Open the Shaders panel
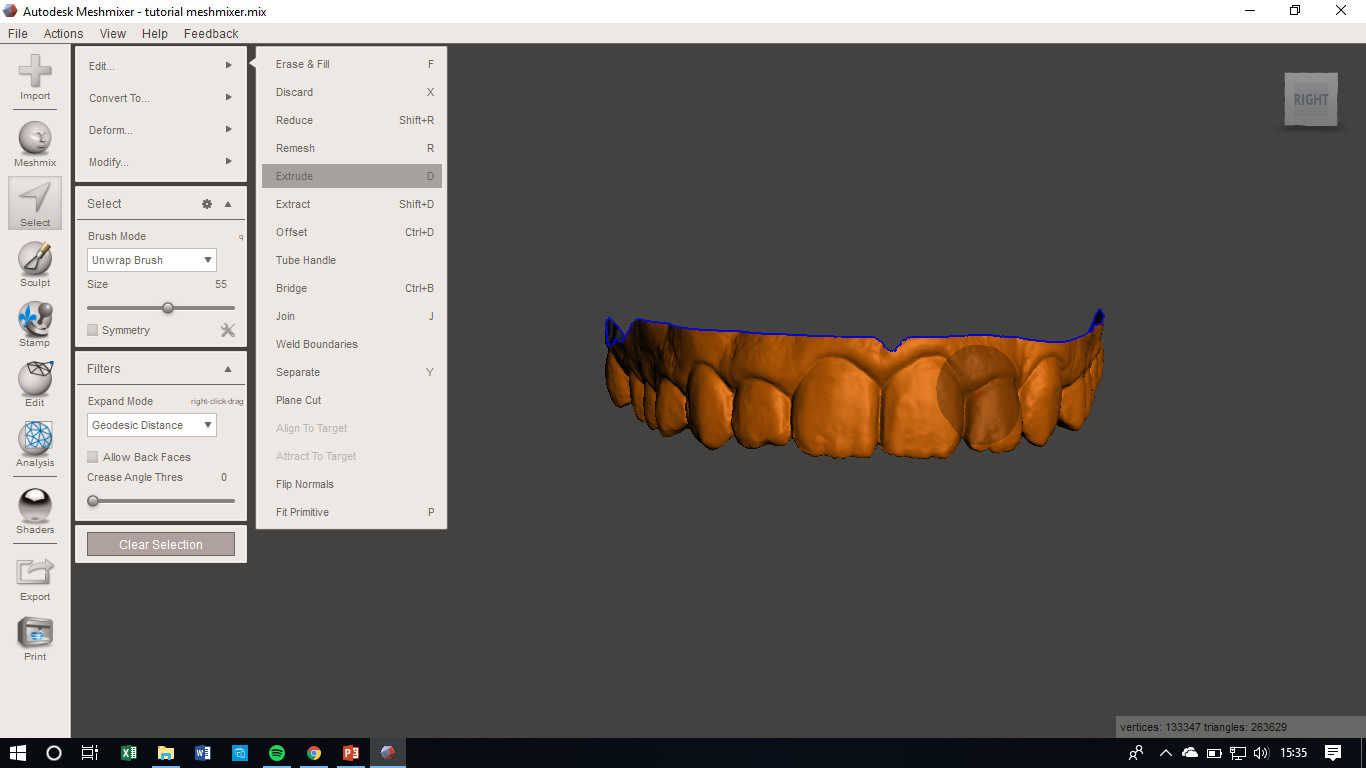Image resolution: width=1366 pixels, height=768 pixels. coord(35,511)
